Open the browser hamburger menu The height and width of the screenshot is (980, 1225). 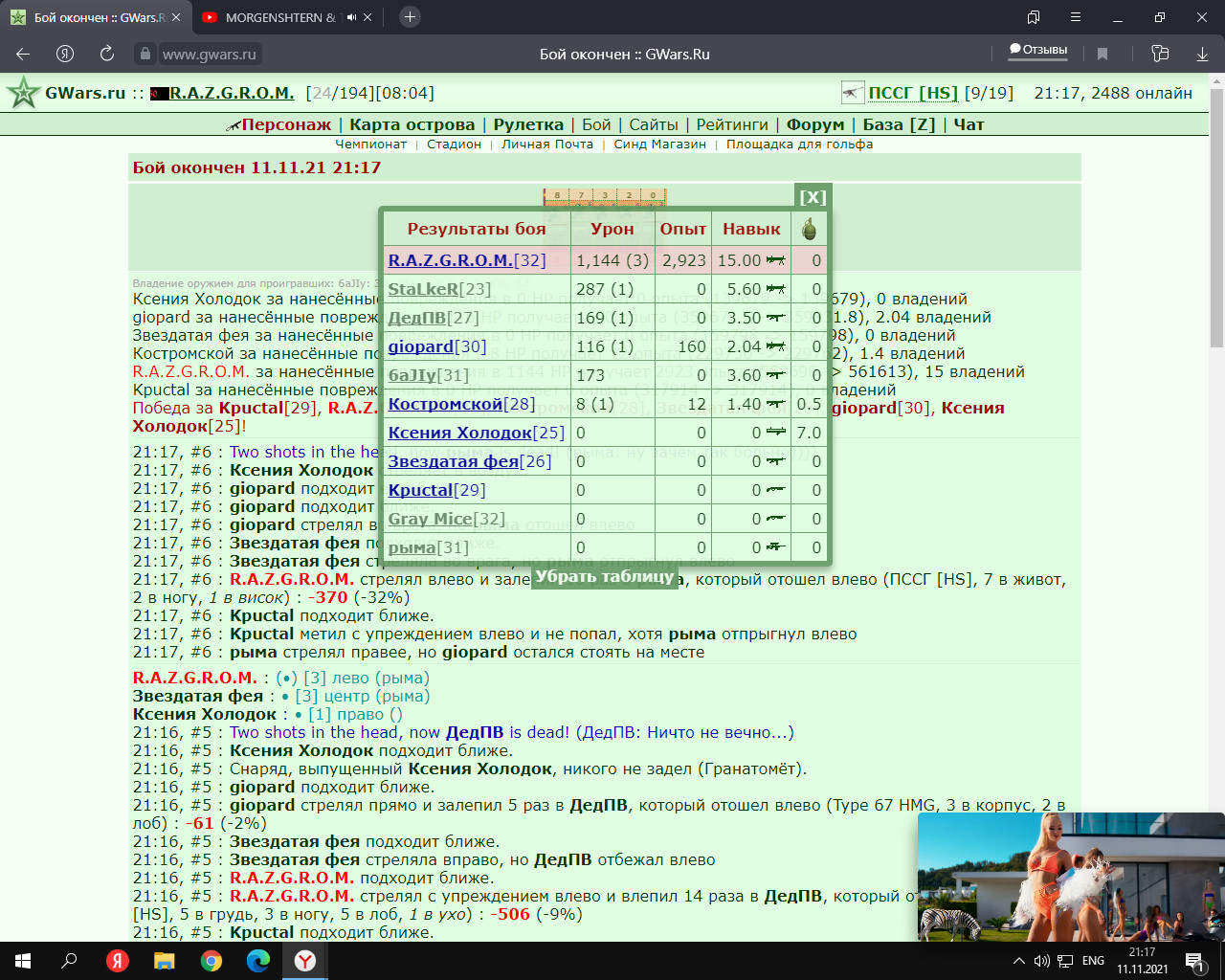pos(1076,17)
